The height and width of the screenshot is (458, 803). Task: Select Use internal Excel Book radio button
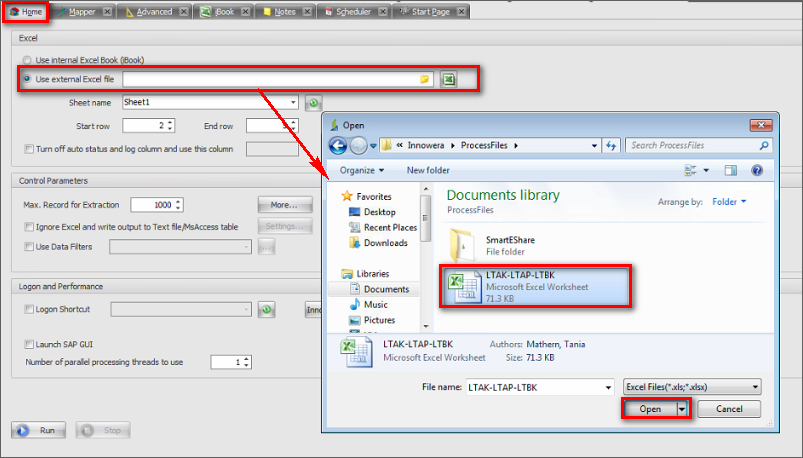point(27,60)
